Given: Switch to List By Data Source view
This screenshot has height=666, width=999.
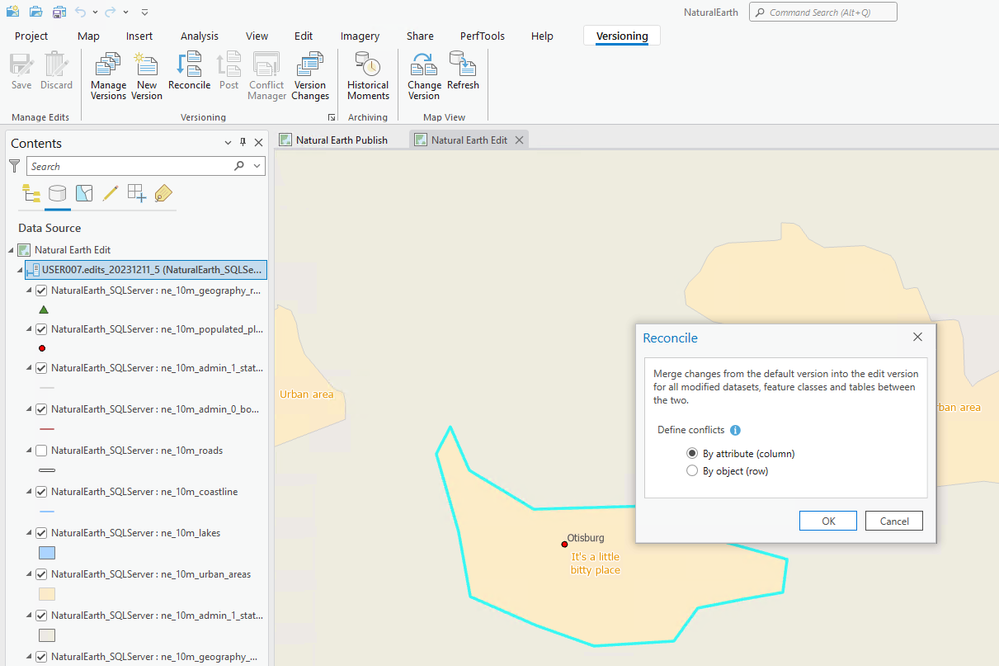Looking at the screenshot, I should (x=58, y=193).
